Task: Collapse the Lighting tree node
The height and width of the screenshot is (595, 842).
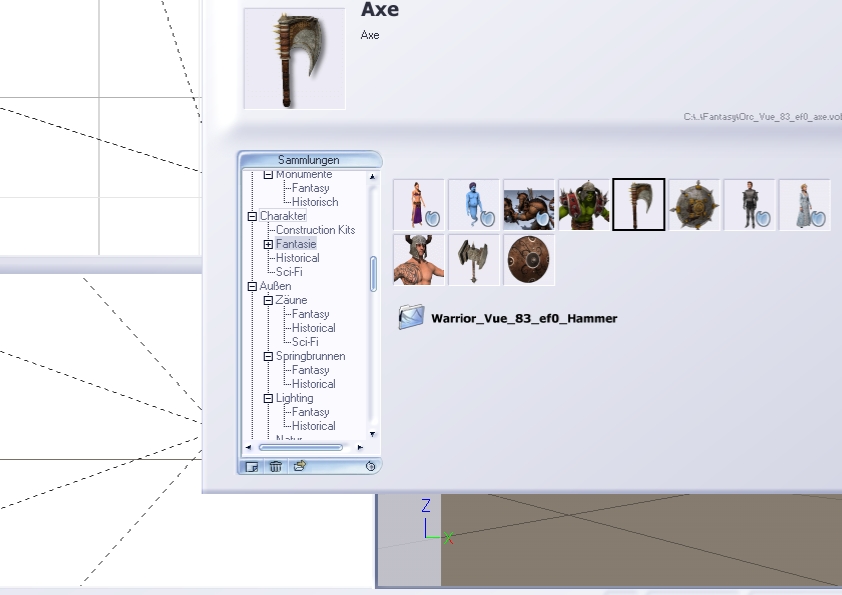Action: tap(268, 398)
